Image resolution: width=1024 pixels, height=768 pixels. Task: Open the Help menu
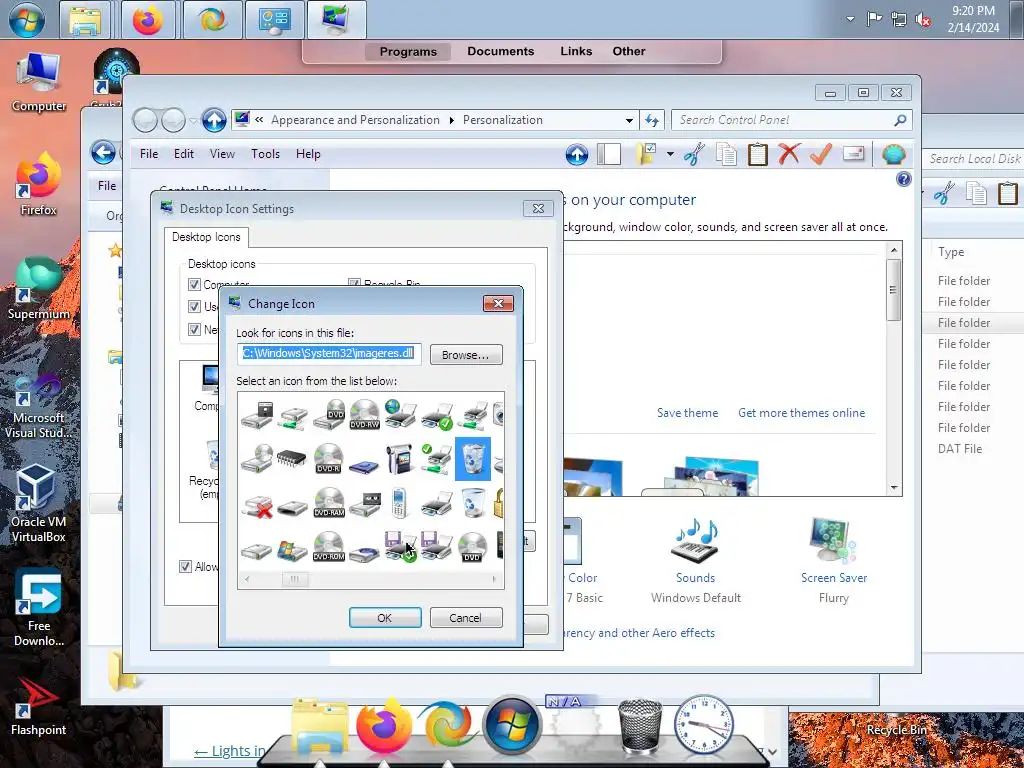pyautogui.click(x=308, y=154)
